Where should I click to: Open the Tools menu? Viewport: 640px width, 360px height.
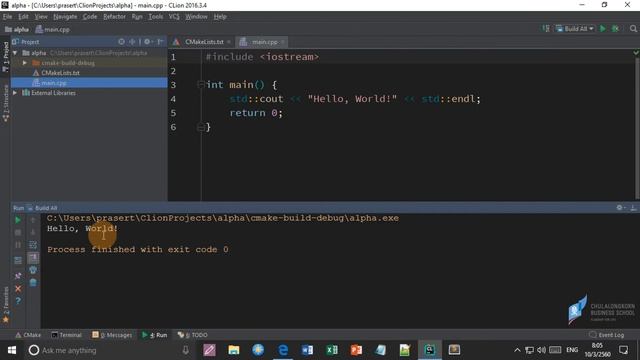(156, 17)
